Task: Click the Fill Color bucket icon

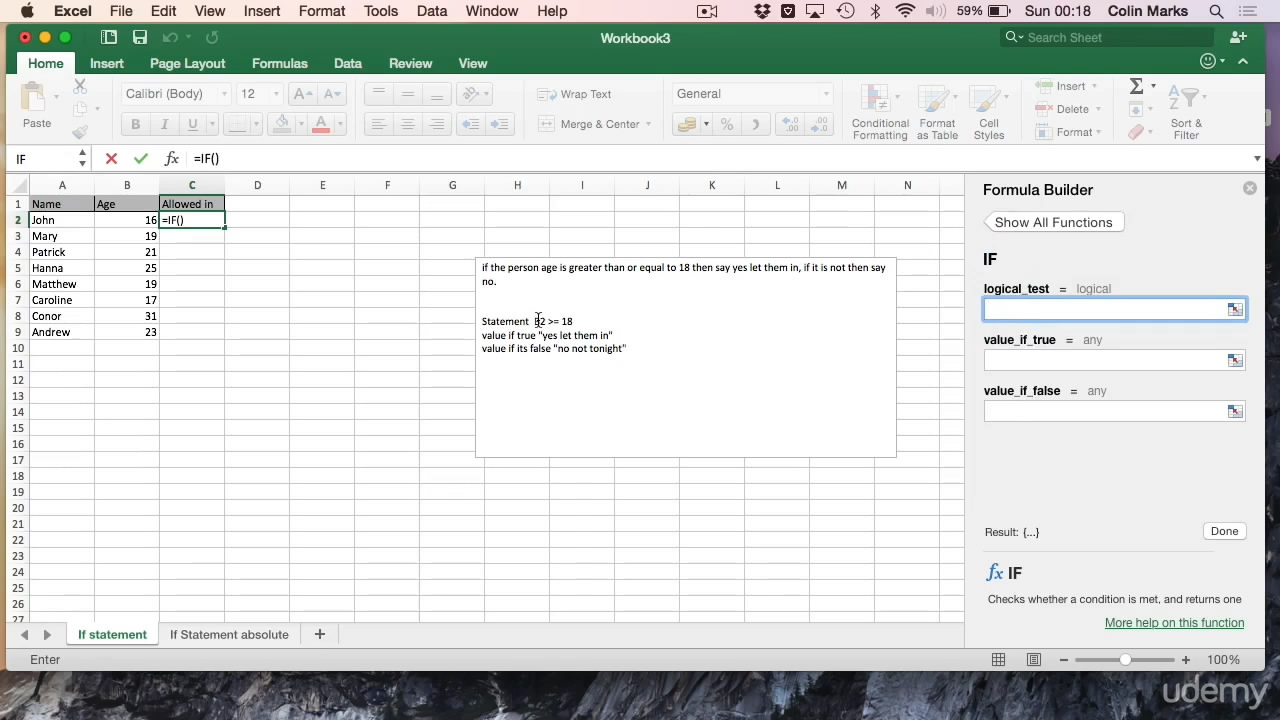Action: (282, 124)
